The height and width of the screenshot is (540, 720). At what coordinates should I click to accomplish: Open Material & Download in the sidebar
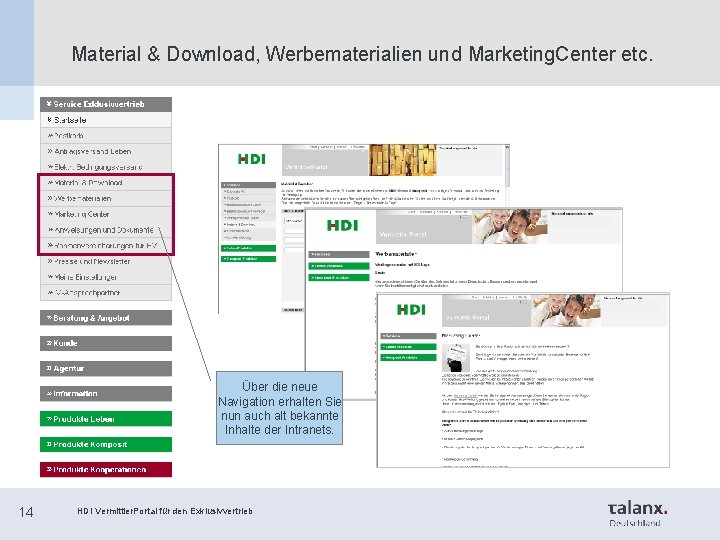coord(106,183)
